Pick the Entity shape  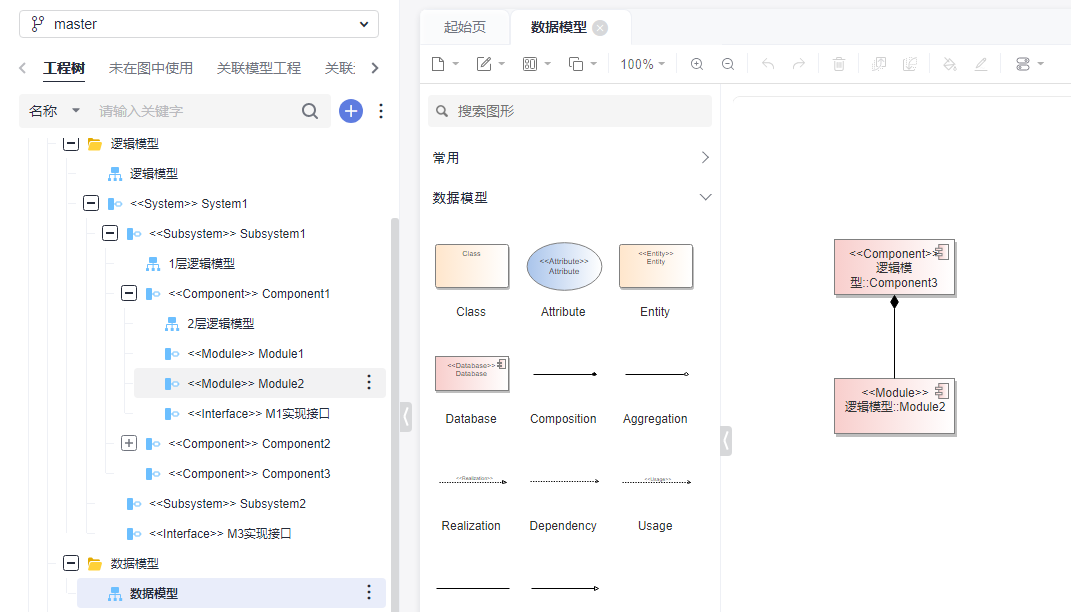(655, 266)
